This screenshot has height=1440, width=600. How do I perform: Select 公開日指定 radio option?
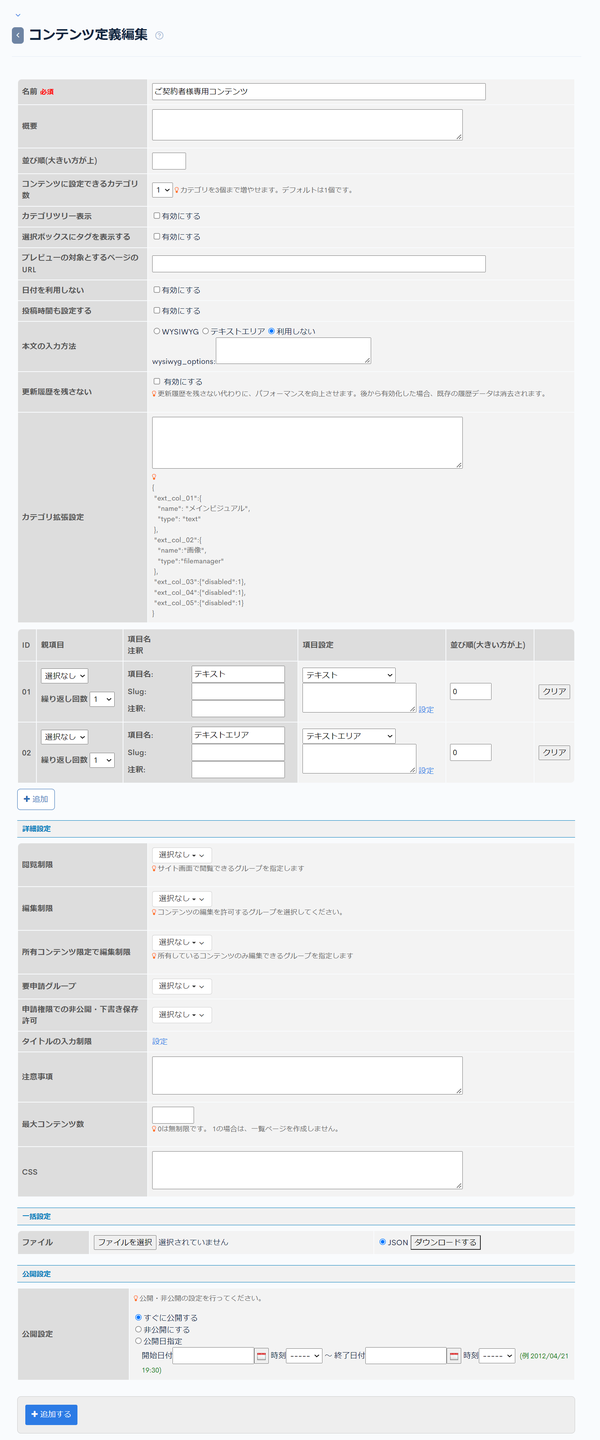click(x=139, y=1342)
